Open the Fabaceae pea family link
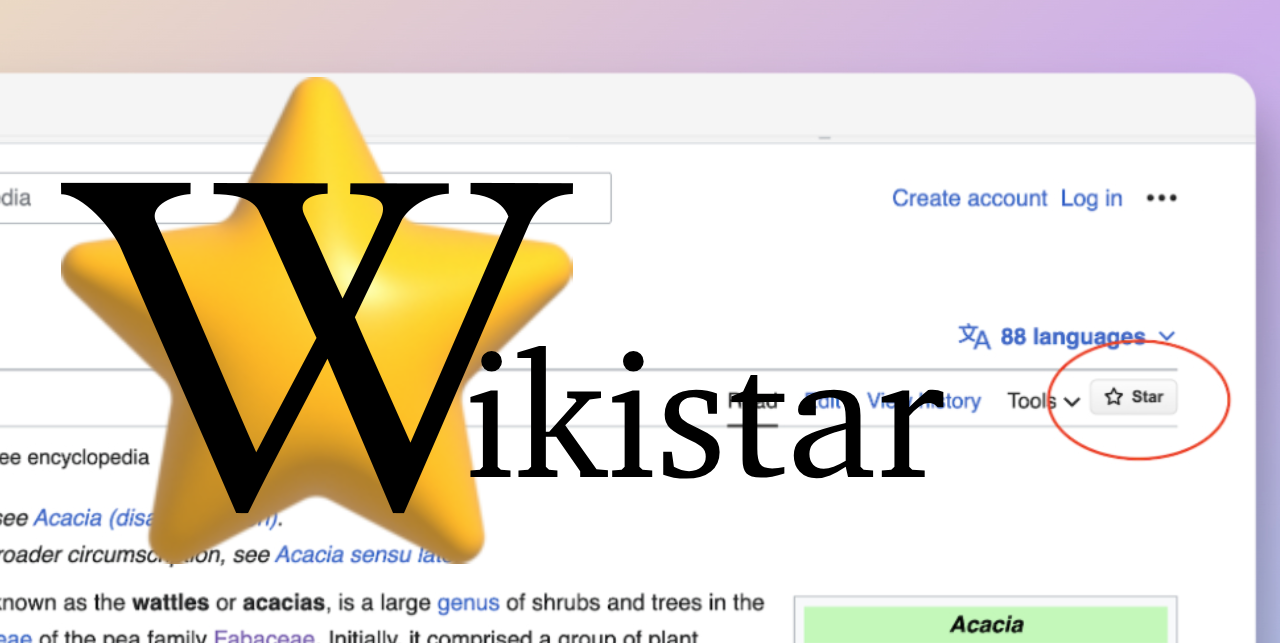The width and height of the screenshot is (1280, 643). point(264,636)
